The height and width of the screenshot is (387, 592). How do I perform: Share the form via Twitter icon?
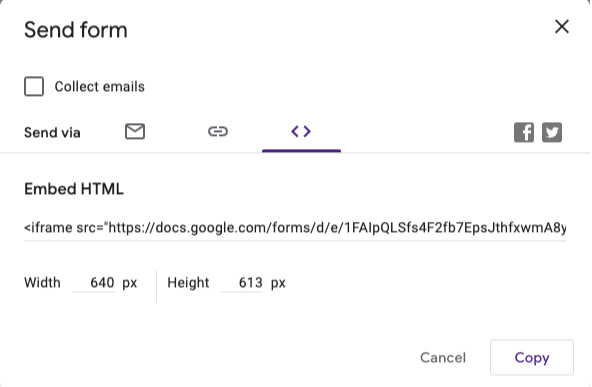point(552,132)
